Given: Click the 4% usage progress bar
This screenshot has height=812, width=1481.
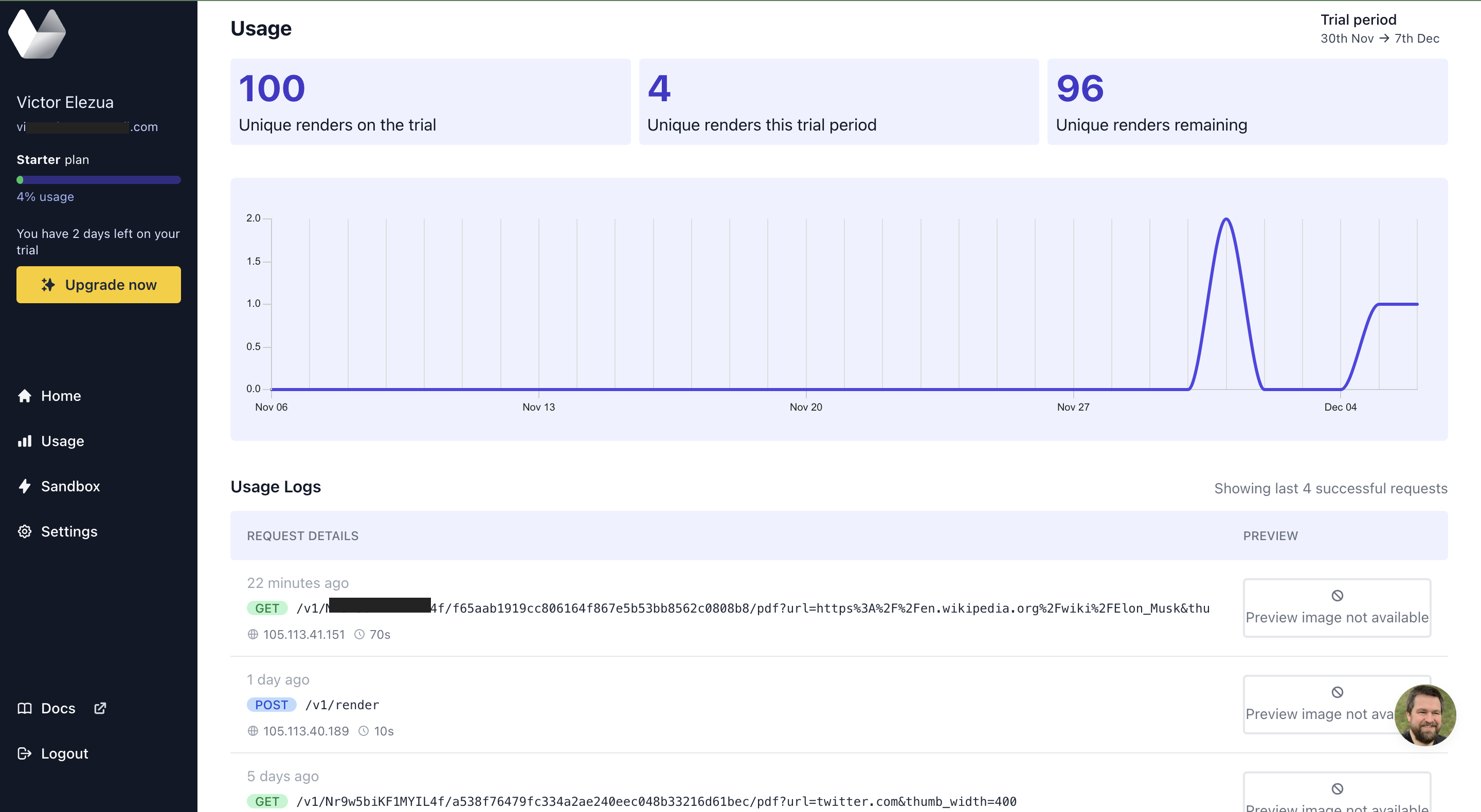Looking at the screenshot, I should pyautogui.click(x=98, y=179).
